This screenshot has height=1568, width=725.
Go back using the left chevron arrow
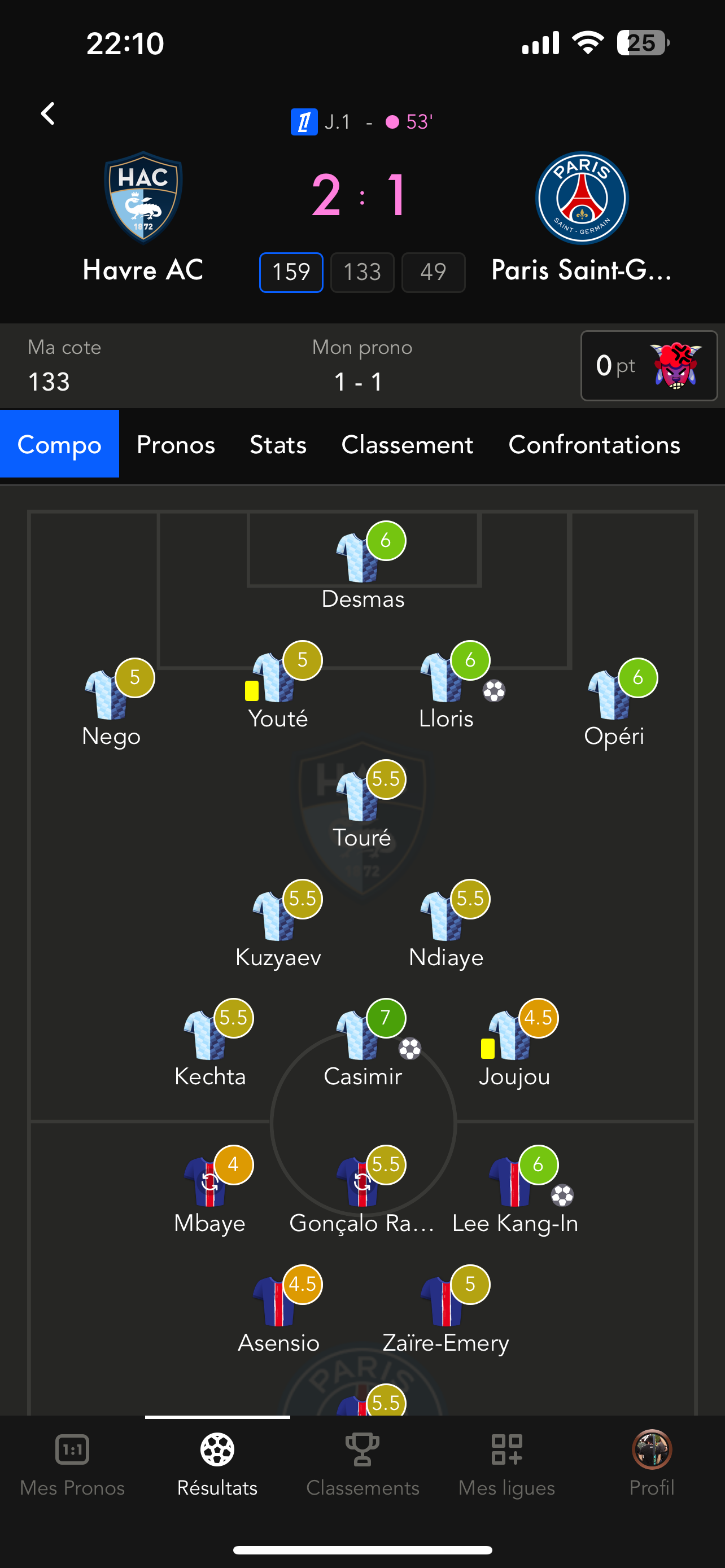click(x=47, y=113)
